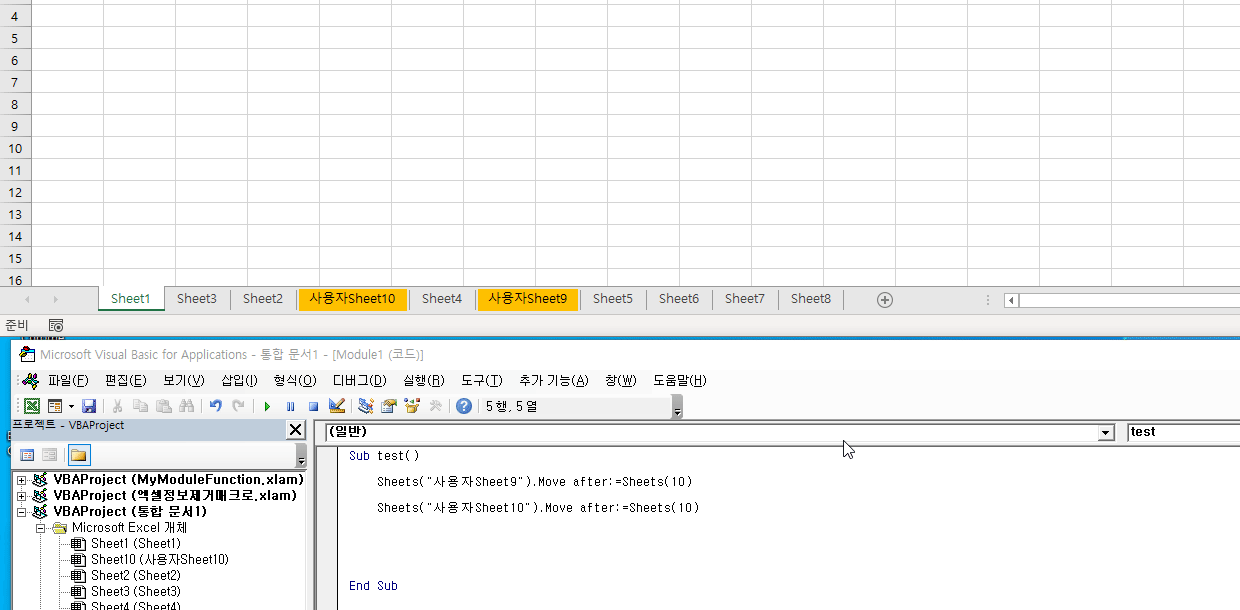Open the 도구(T) menu
The width and height of the screenshot is (1240, 610).
pyautogui.click(x=482, y=380)
